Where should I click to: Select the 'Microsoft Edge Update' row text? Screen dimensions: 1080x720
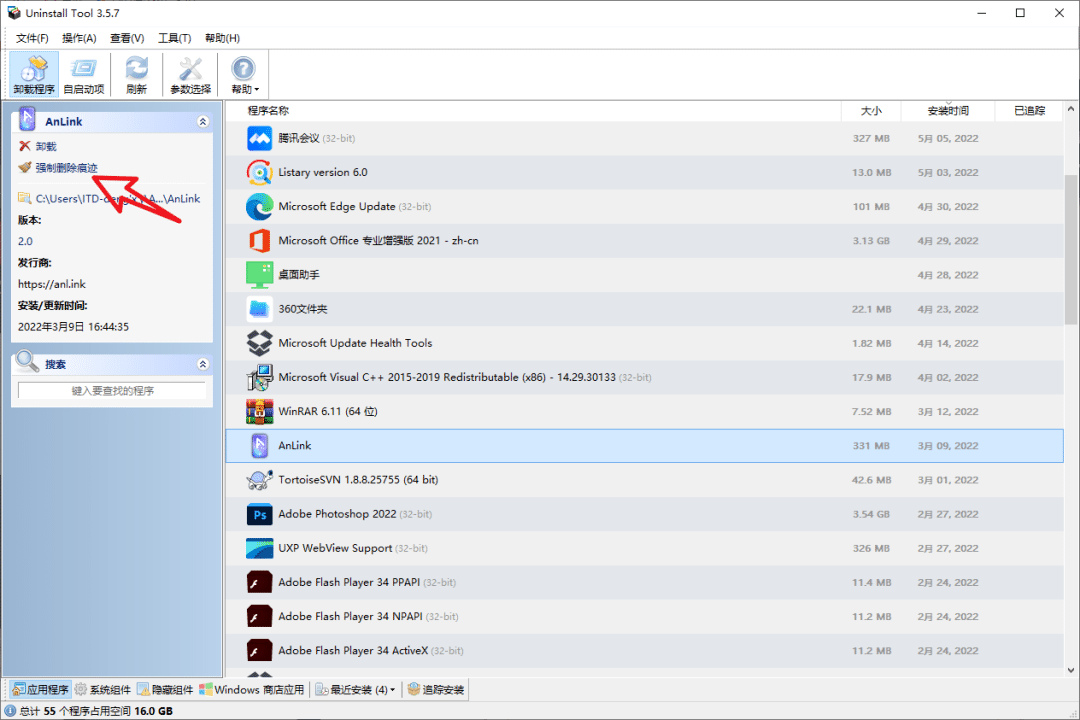pyautogui.click(x=337, y=206)
